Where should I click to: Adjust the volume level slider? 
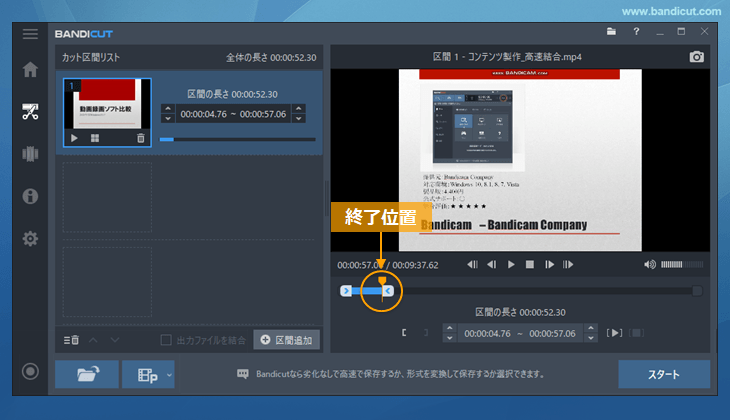681,264
